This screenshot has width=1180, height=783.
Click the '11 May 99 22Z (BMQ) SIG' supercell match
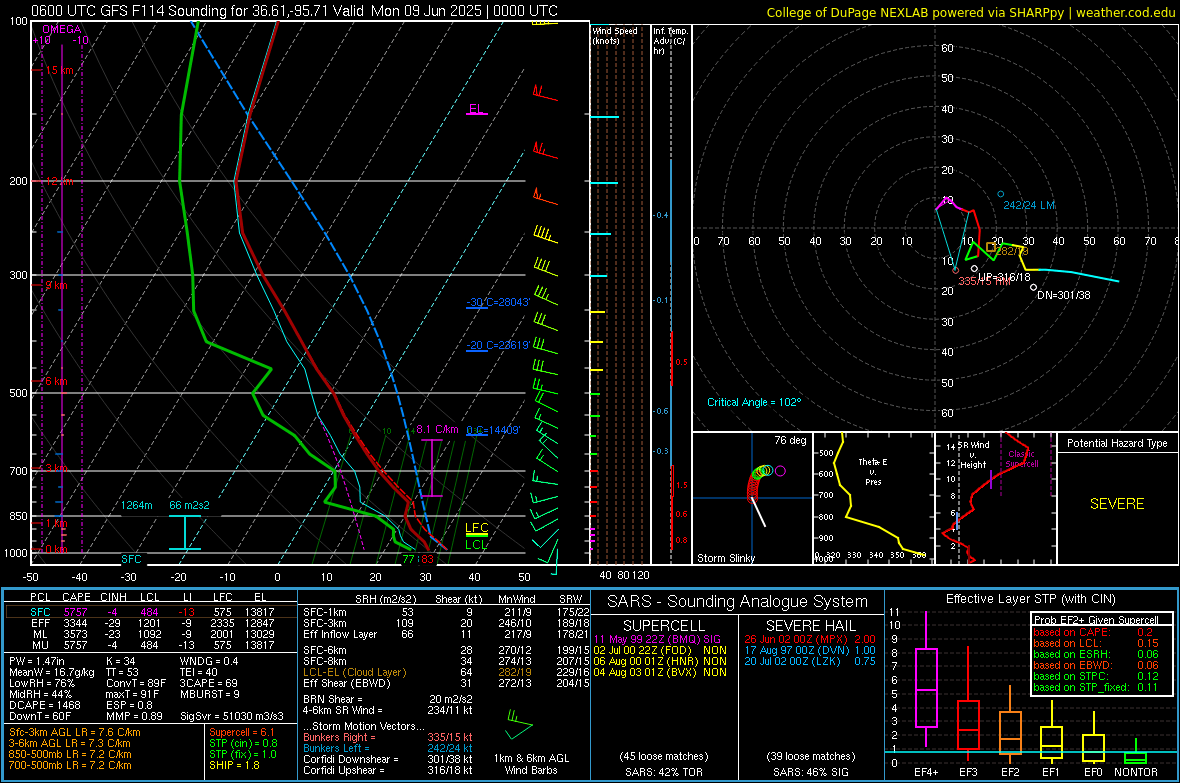657,639
